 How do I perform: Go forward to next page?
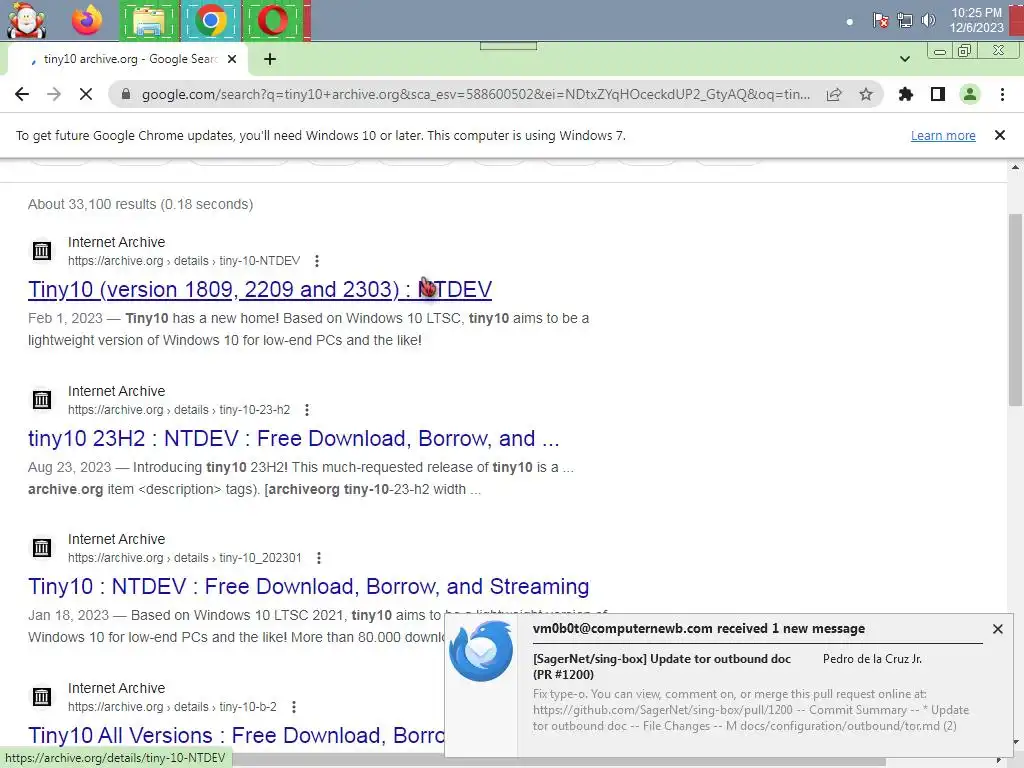[54, 94]
